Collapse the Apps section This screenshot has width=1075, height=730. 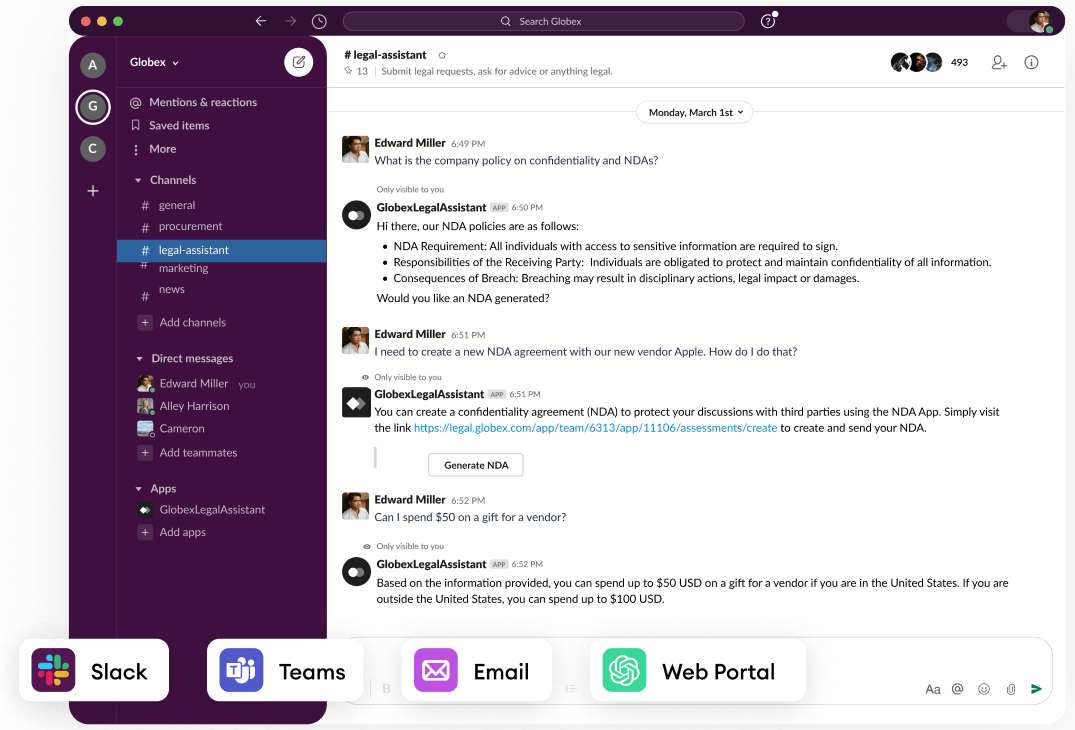[x=138, y=489]
